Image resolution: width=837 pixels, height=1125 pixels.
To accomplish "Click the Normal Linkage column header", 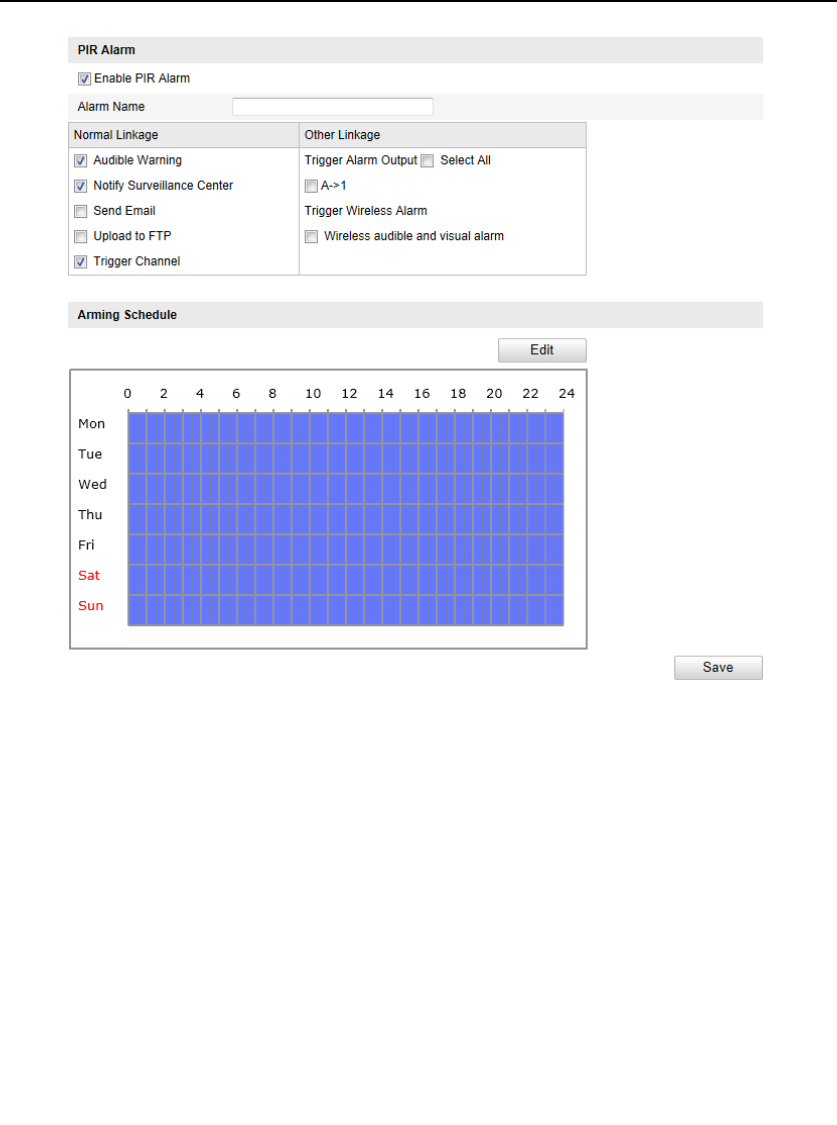I will (184, 135).
